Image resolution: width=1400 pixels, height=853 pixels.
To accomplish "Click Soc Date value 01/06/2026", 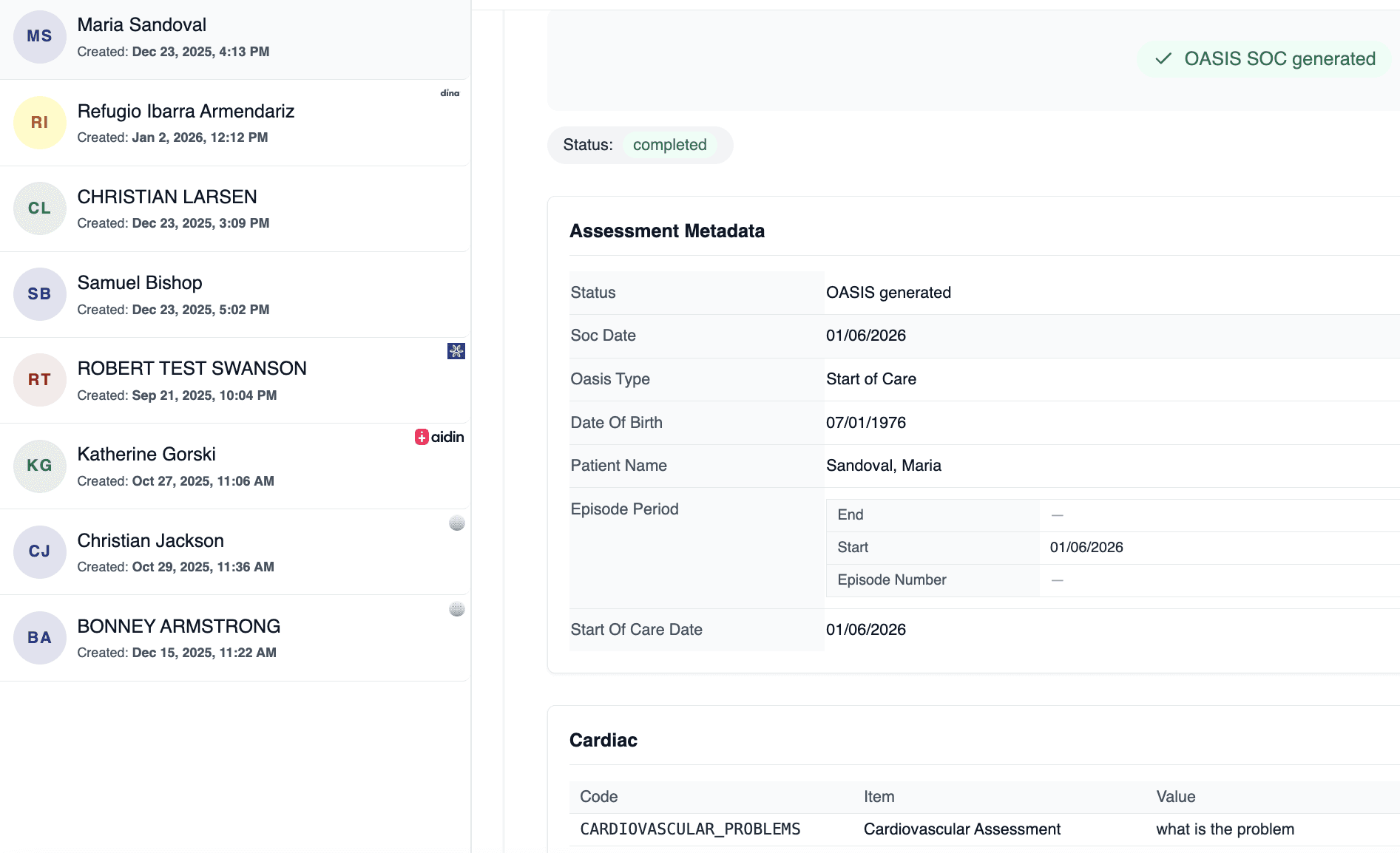I will pyautogui.click(x=866, y=336).
